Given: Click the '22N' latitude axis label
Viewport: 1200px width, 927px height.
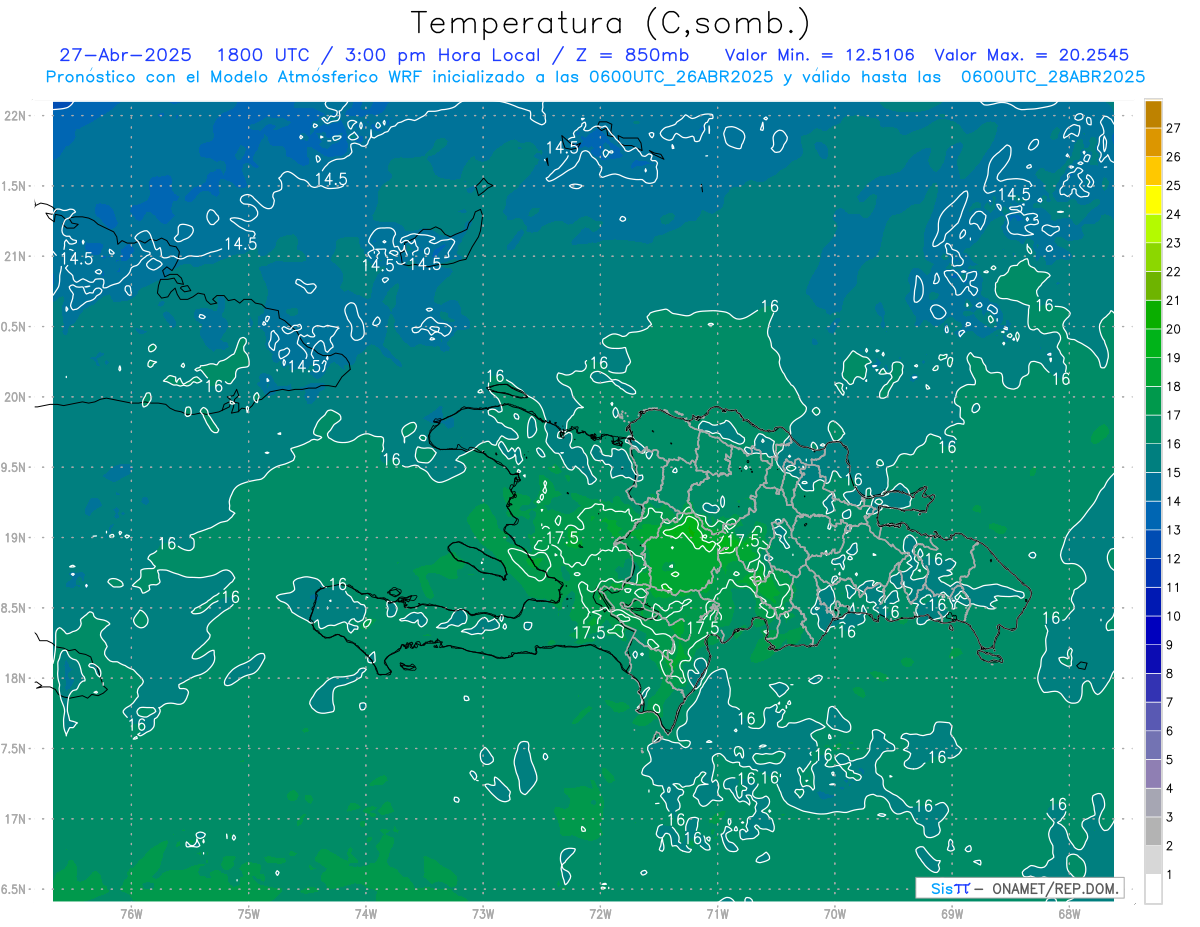Looking at the screenshot, I should [x=15, y=116].
